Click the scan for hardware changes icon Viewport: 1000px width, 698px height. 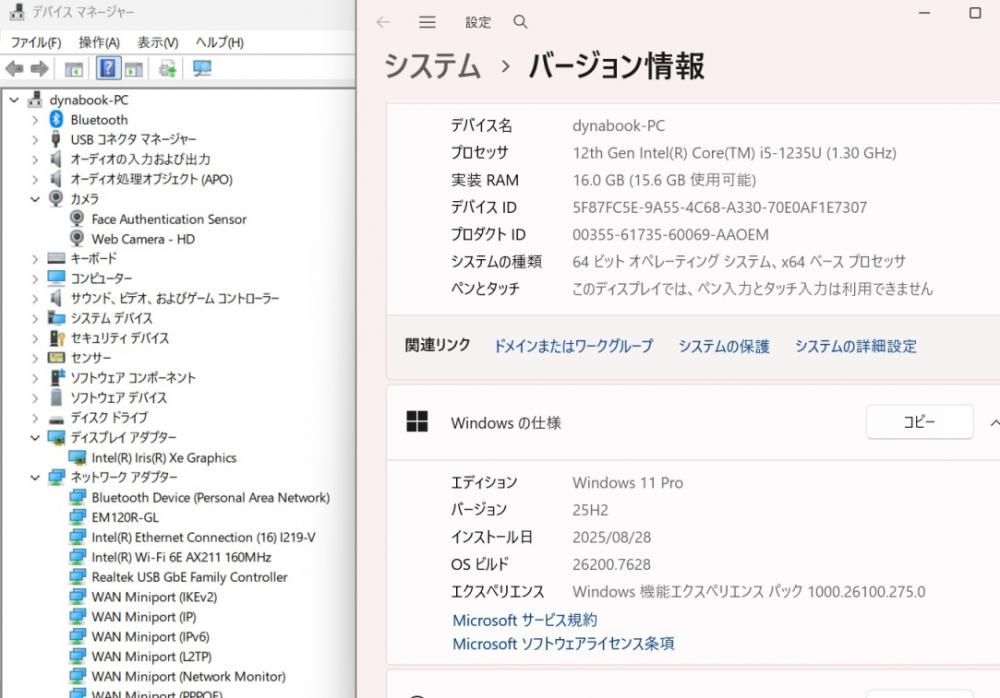click(x=202, y=69)
